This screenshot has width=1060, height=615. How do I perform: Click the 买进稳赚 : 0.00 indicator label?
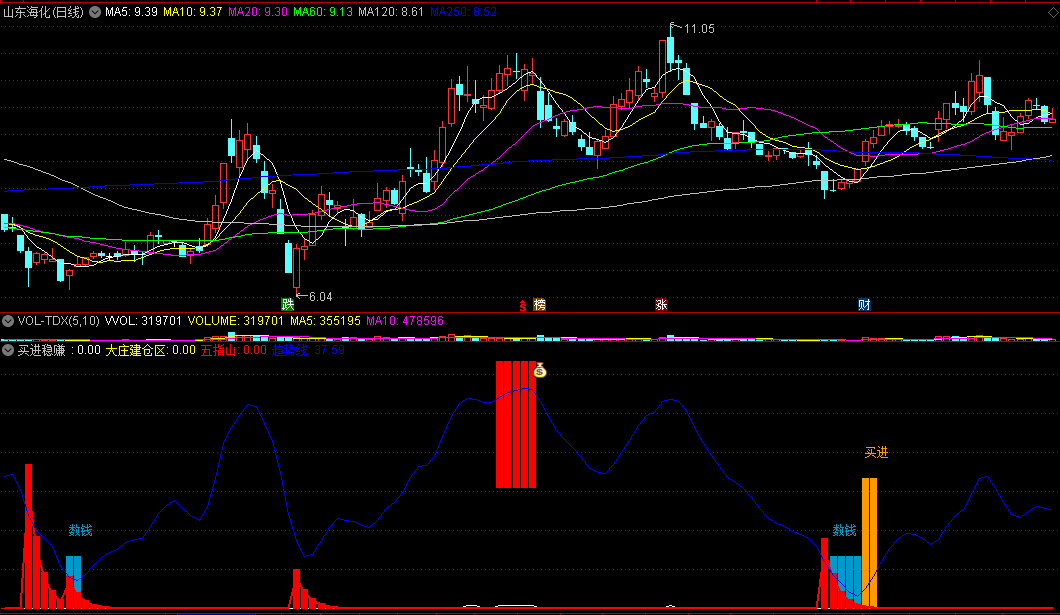coord(59,350)
